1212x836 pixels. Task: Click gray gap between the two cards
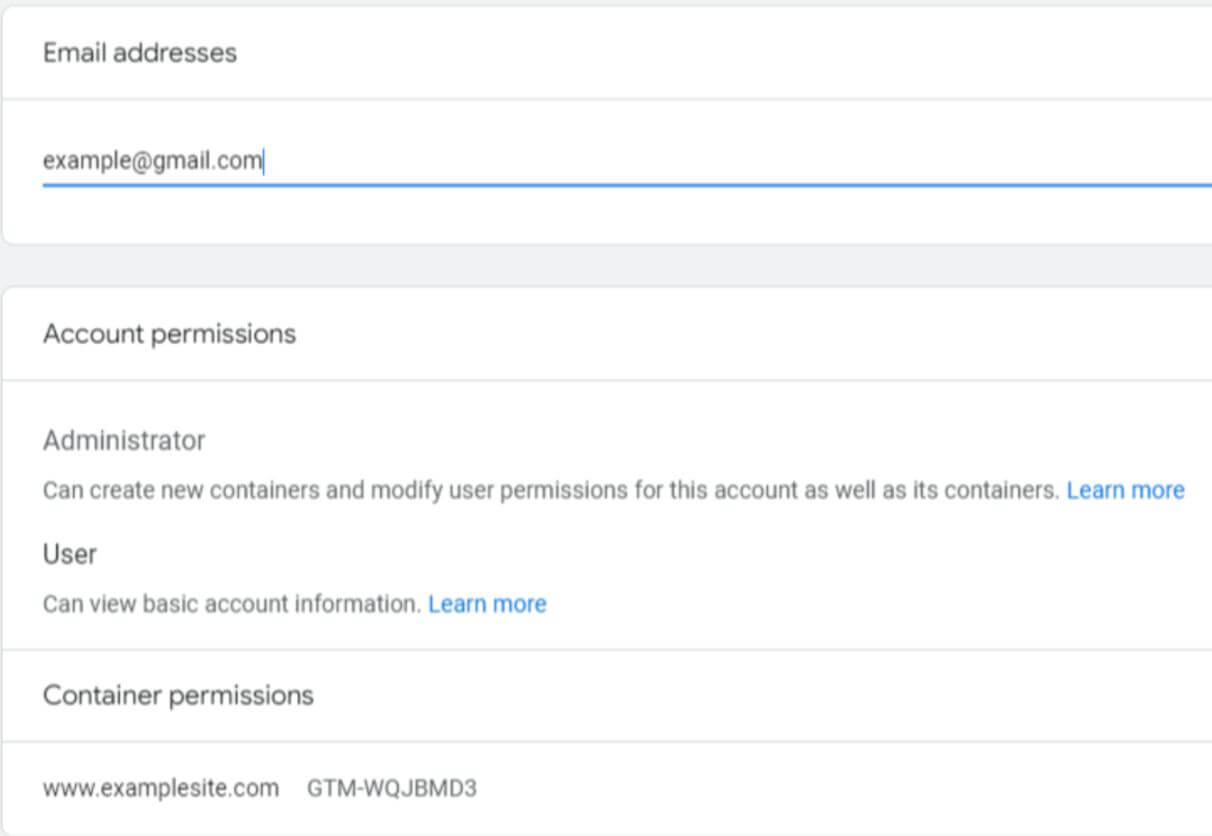pyautogui.click(x=600, y=265)
